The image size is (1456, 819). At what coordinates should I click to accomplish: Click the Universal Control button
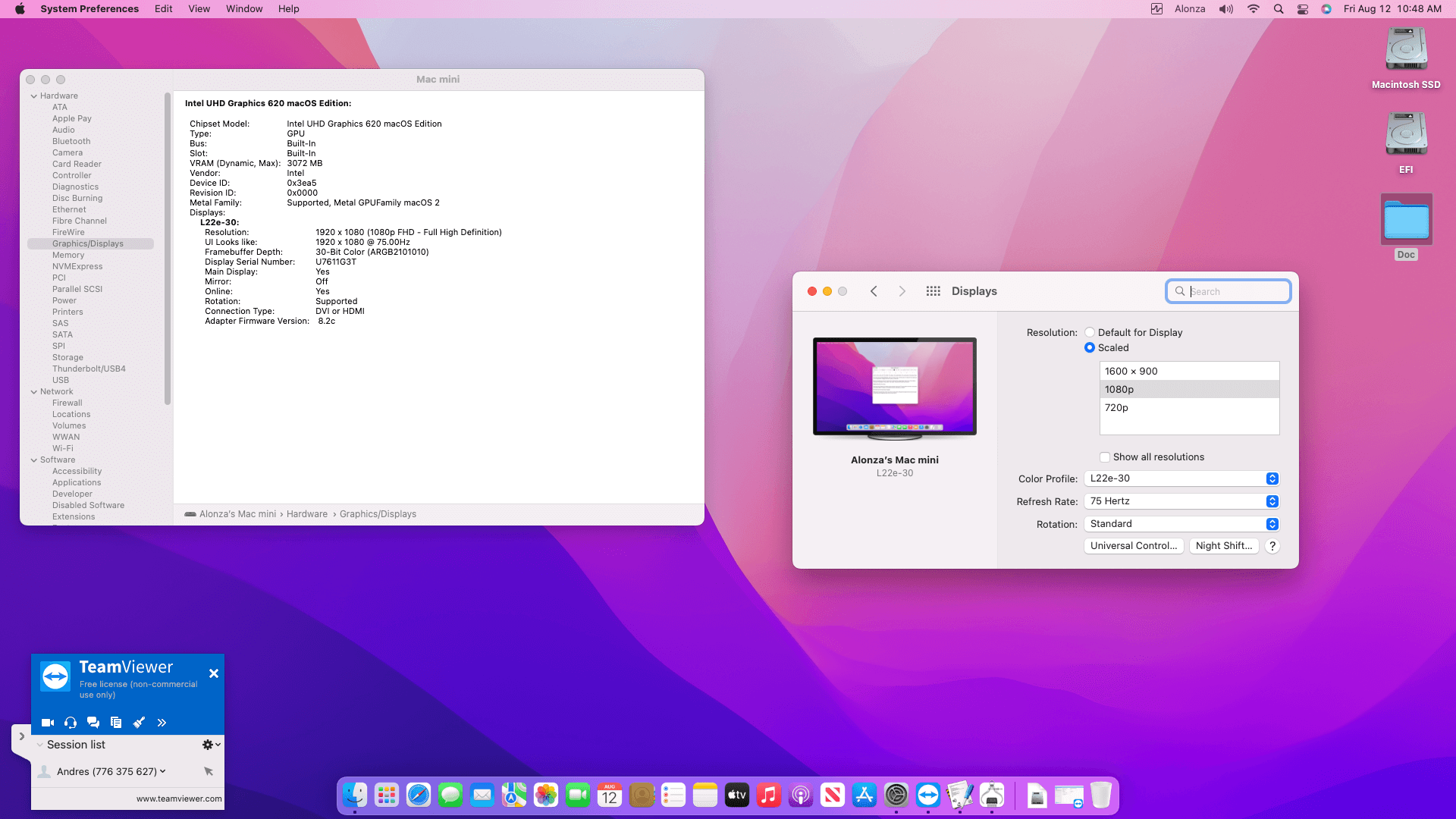point(1134,546)
